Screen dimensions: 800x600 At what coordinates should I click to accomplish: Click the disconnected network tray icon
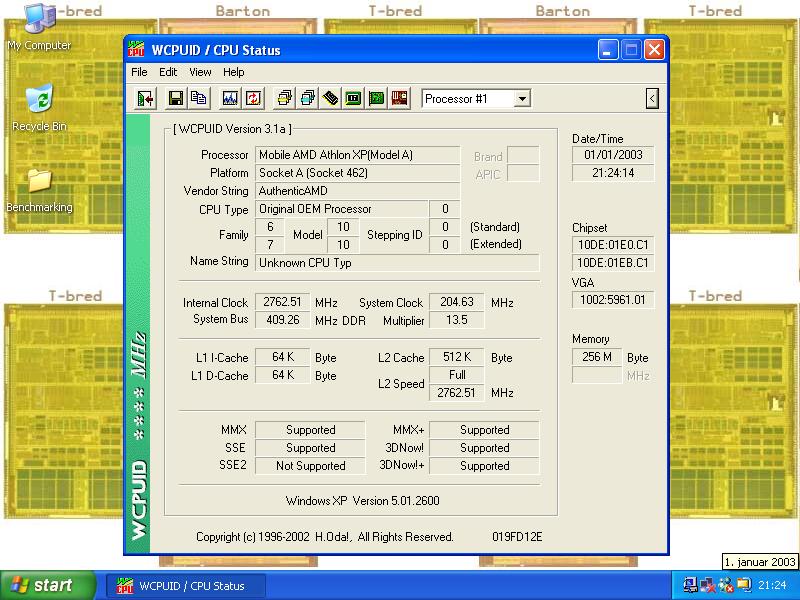coord(708,585)
